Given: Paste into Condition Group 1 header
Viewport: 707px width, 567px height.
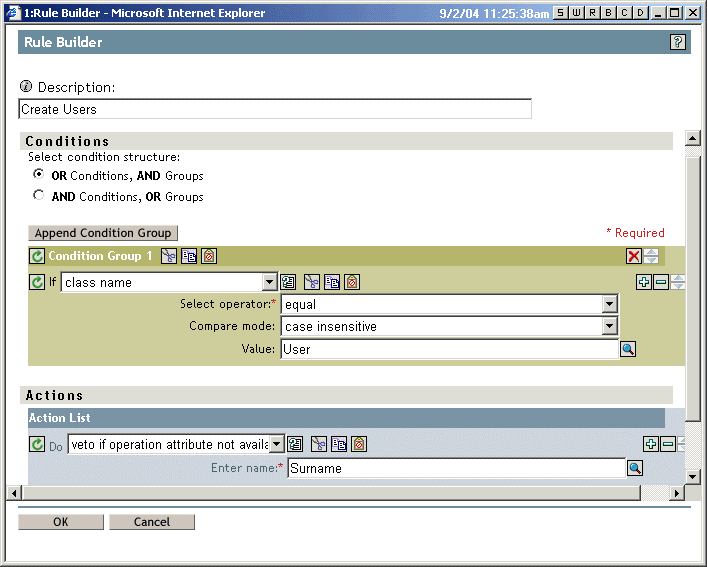Looking at the screenshot, I should point(209,256).
